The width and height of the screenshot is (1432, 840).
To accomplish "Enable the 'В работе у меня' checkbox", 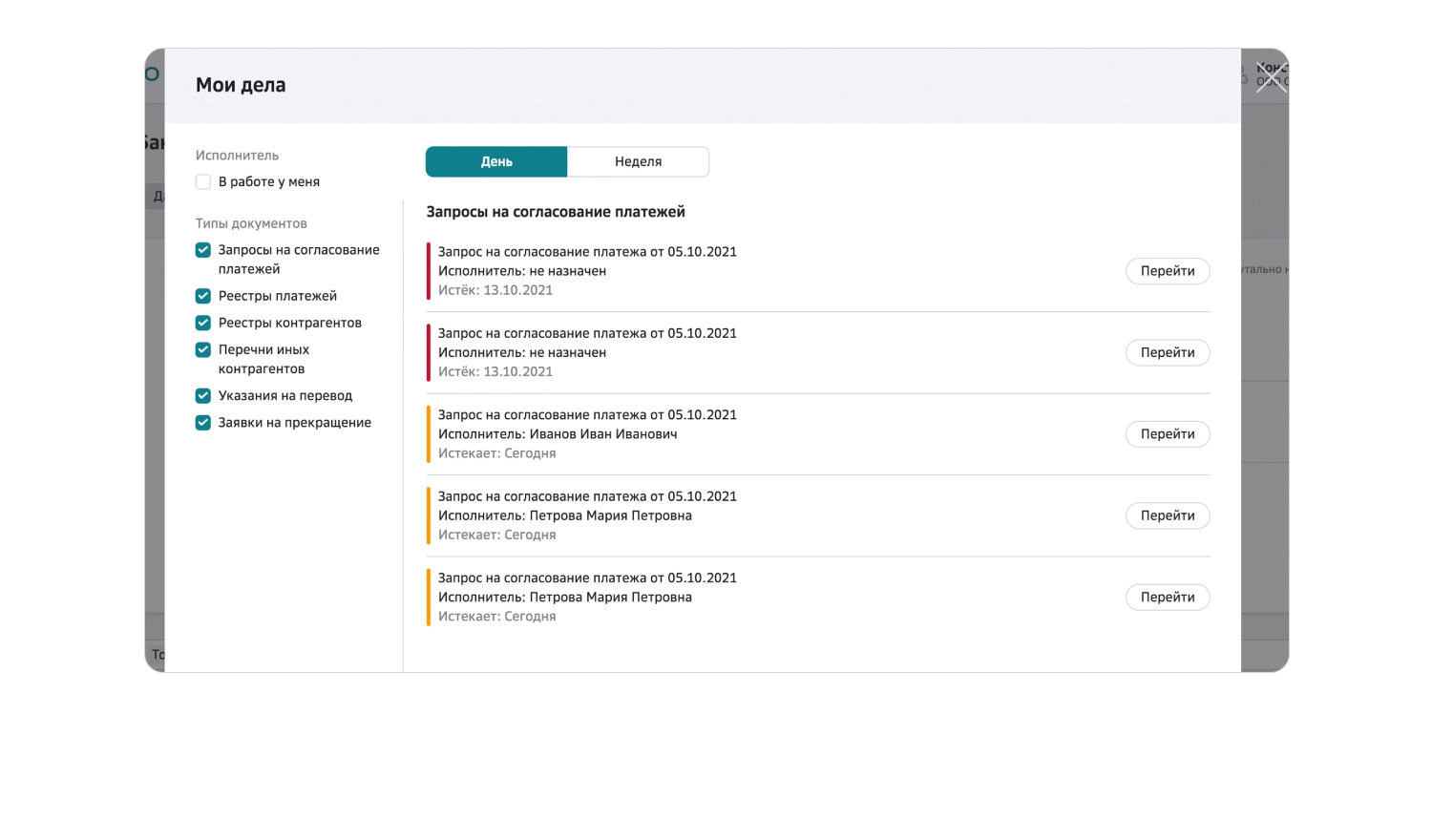I will coord(203,182).
